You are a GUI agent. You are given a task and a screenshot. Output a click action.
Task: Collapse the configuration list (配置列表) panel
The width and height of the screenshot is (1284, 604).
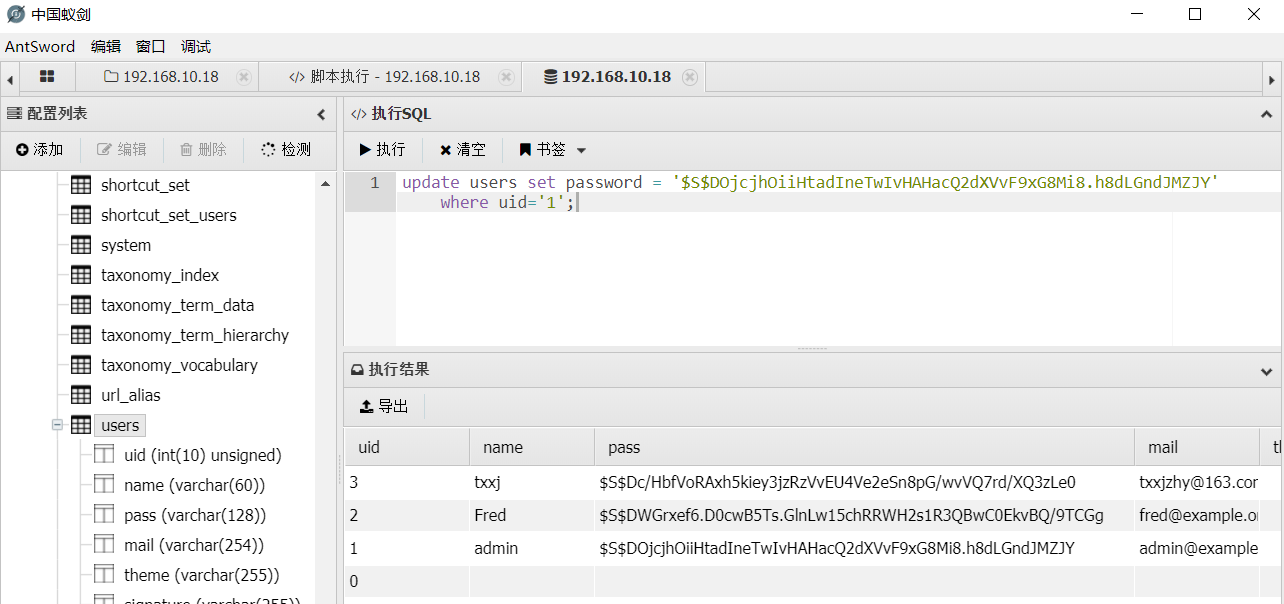tap(321, 115)
